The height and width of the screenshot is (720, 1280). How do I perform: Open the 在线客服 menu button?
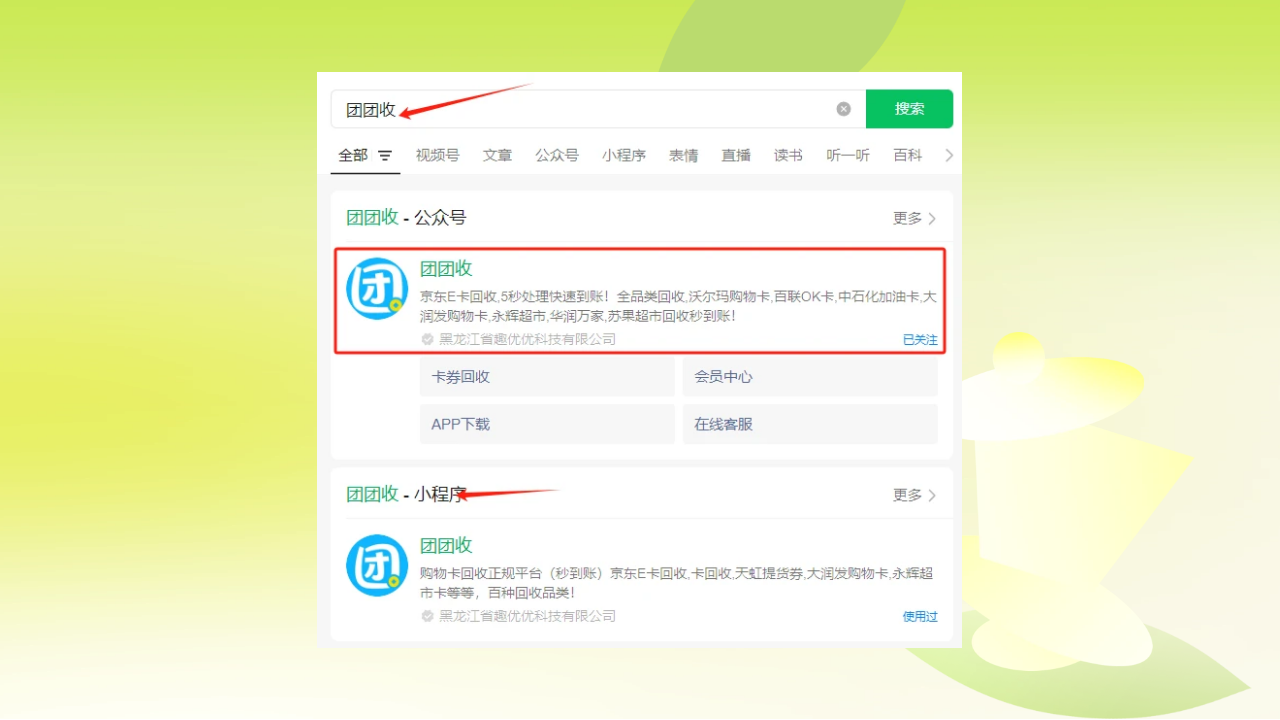point(810,424)
